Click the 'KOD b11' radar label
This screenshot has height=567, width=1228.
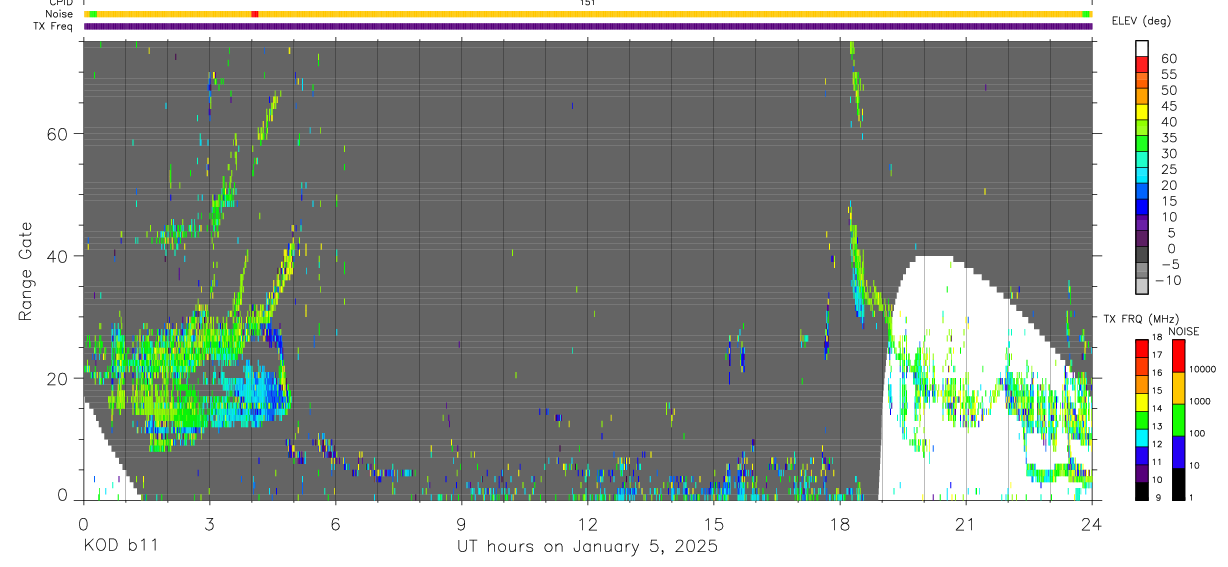click(x=119, y=546)
